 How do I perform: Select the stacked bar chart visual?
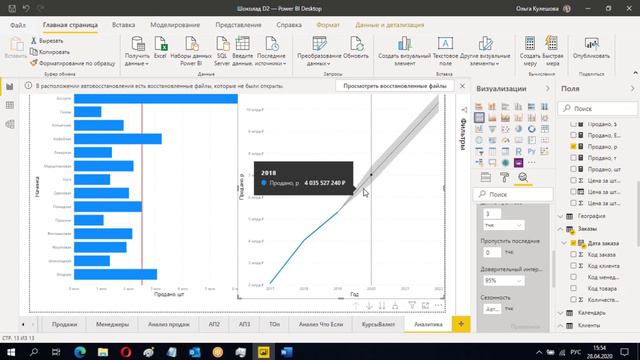tap(479, 107)
